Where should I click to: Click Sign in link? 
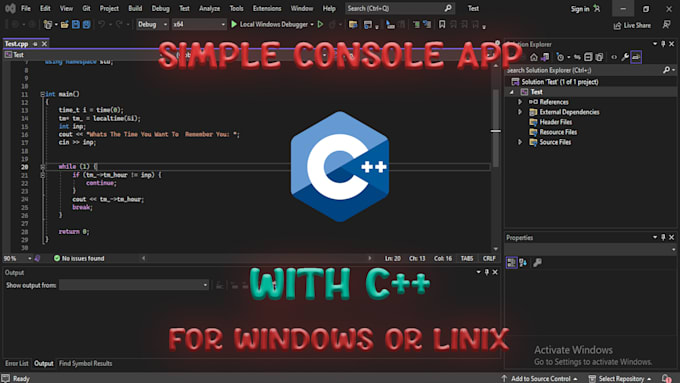pos(580,9)
